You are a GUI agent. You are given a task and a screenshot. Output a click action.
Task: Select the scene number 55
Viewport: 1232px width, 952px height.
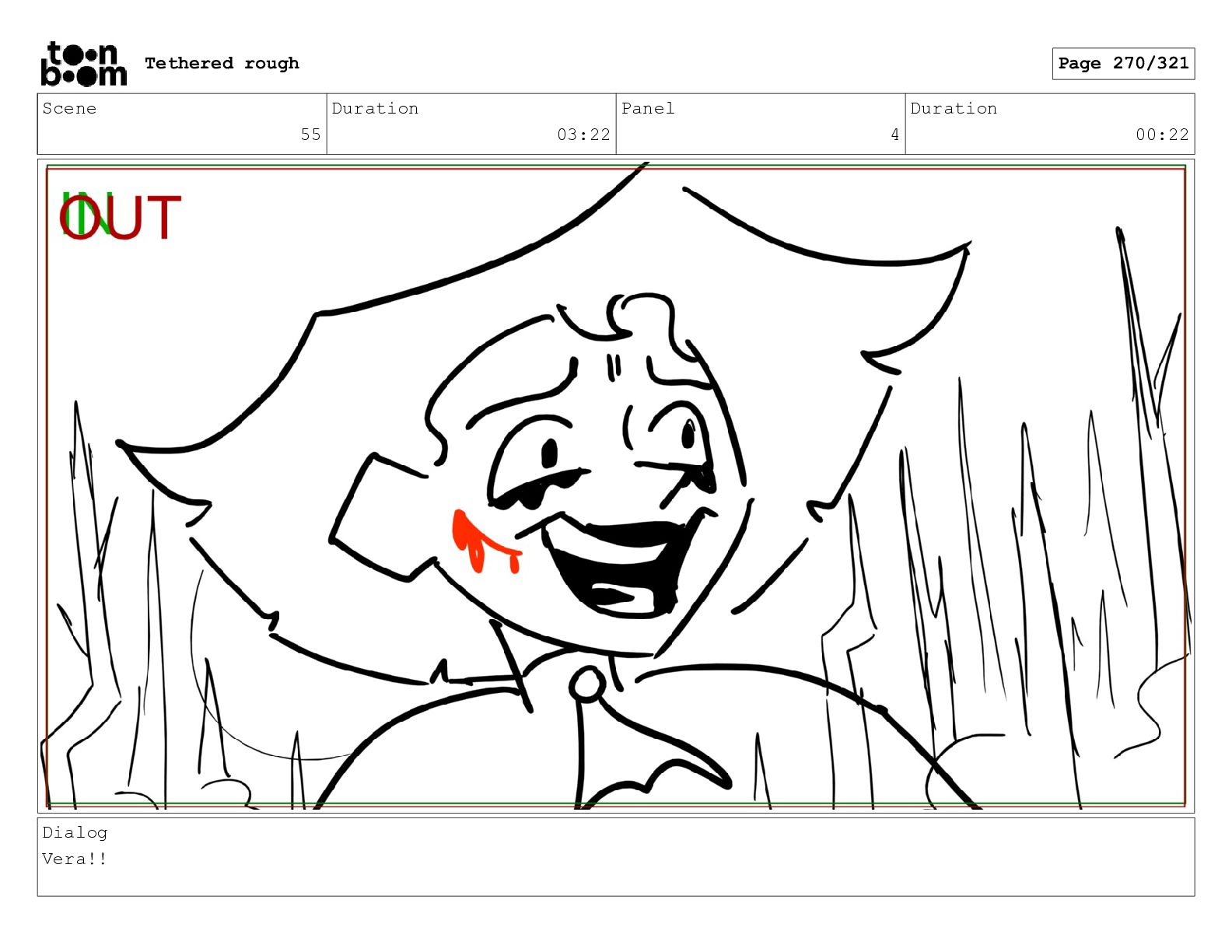310,135
